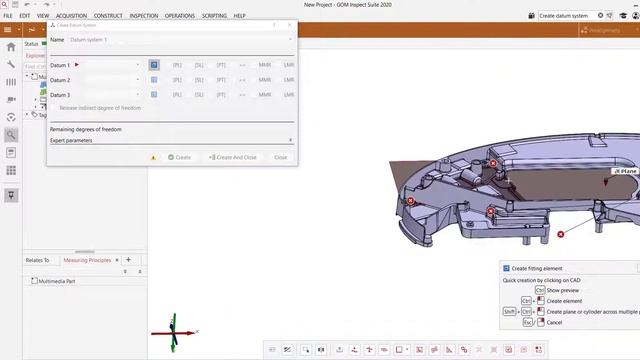Toggle Datum 2 blue selection mode button
This screenshot has width=640, height=360.
point(154,80)
